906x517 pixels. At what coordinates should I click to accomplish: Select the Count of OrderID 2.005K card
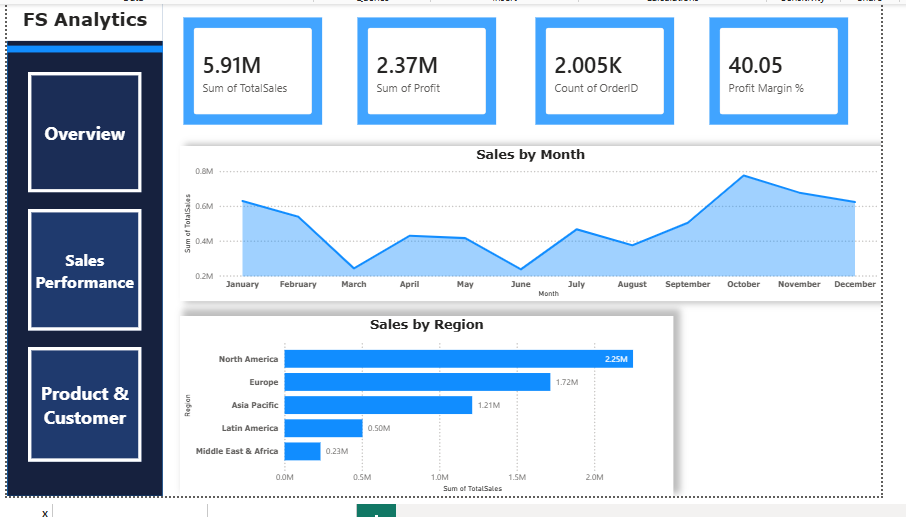click(x=604, y=71)
